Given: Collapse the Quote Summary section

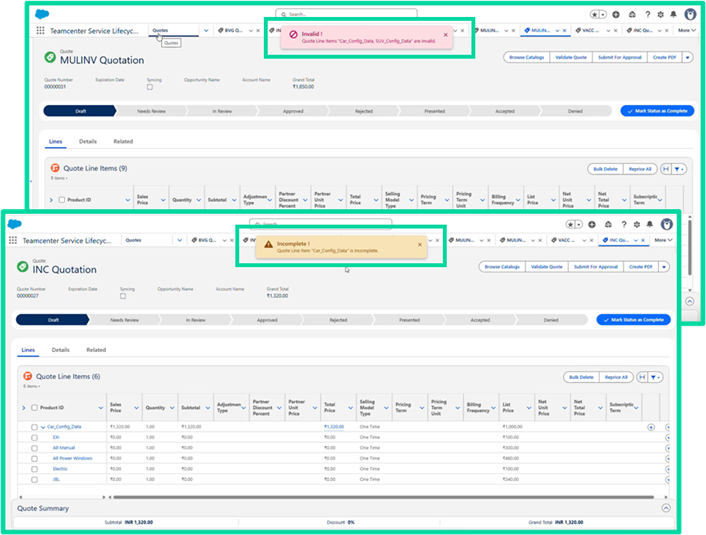Looking at the screenshot, I should 666,508.
